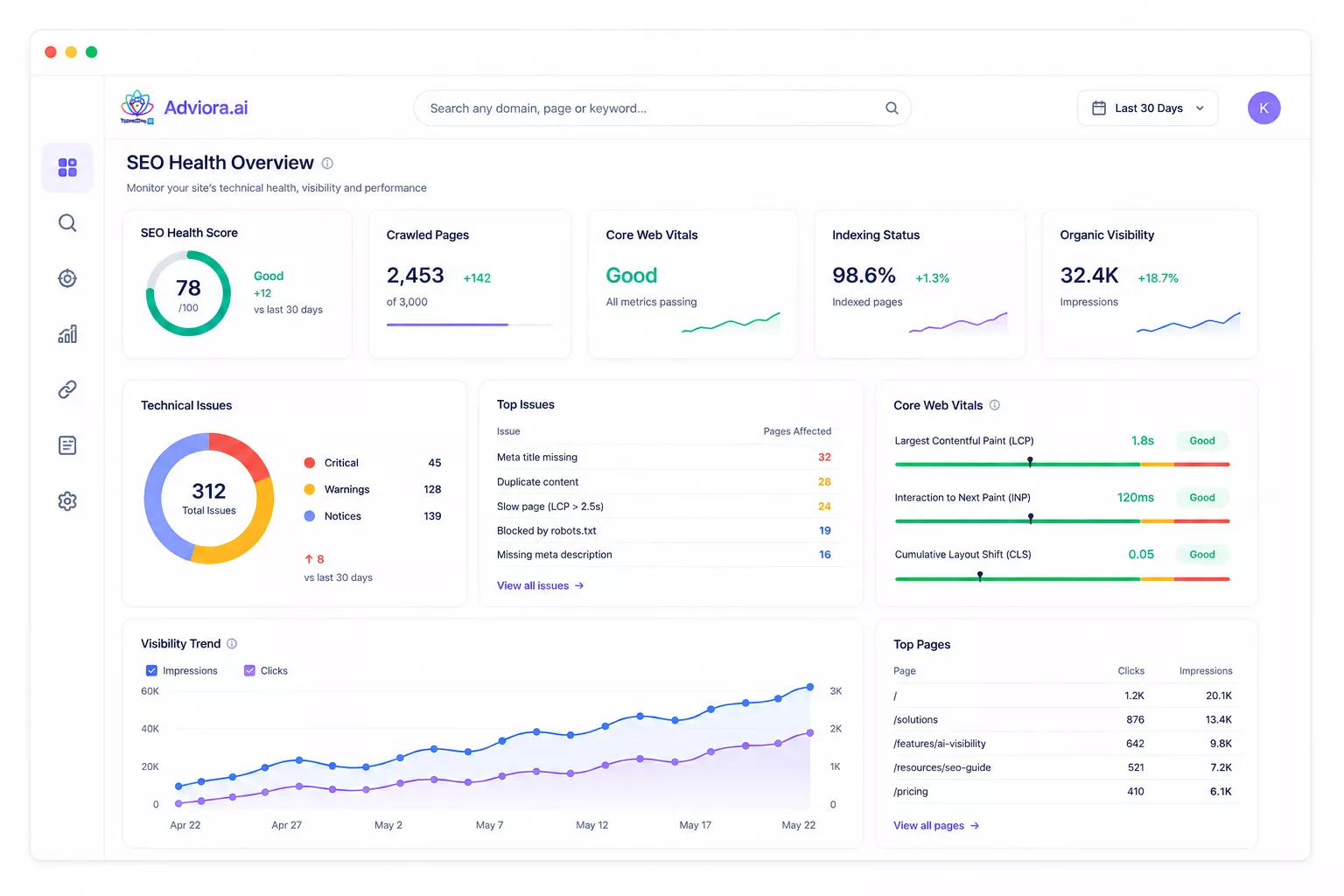Click the Clicks column header in Top Pages
The height and width of the screenshot is (896, 1344).
point(1131,671)
